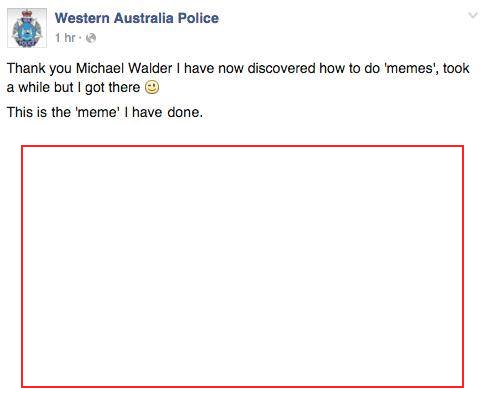
Task: Click 'a while but I got there' text
Action: click(x=73, y=88)
